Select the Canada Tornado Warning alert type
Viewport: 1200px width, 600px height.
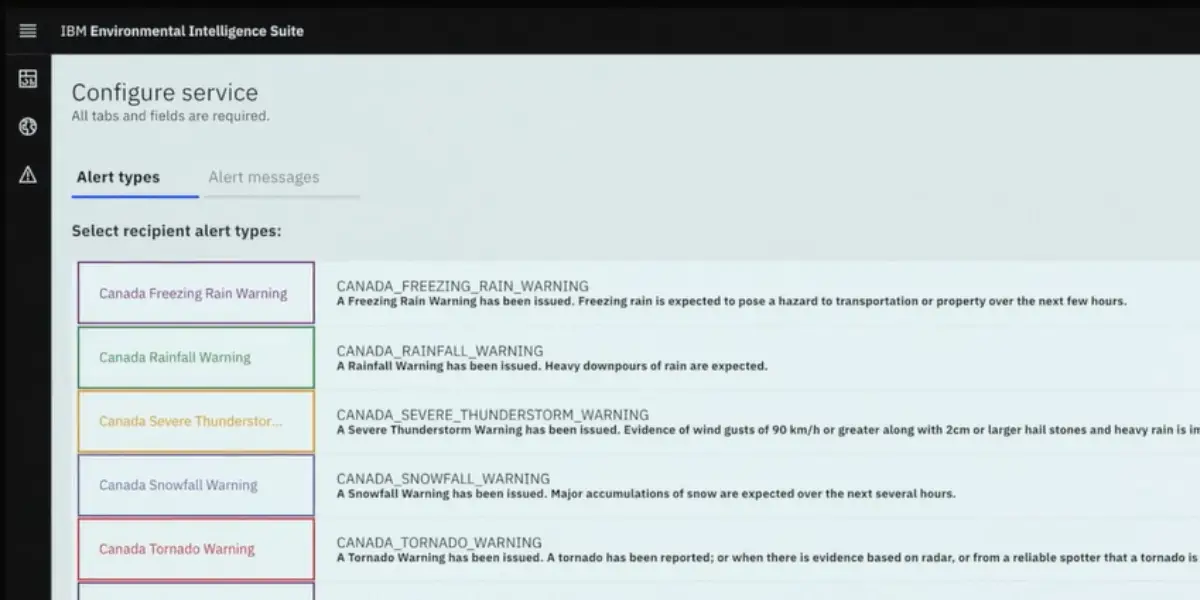point(196,549)
